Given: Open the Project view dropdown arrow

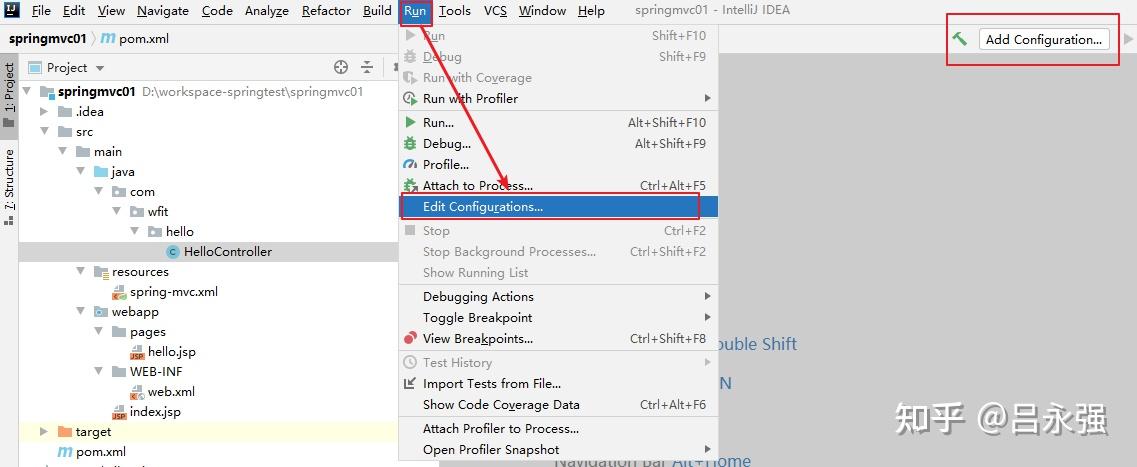Looking at the screenshot, I should (100, 68).
